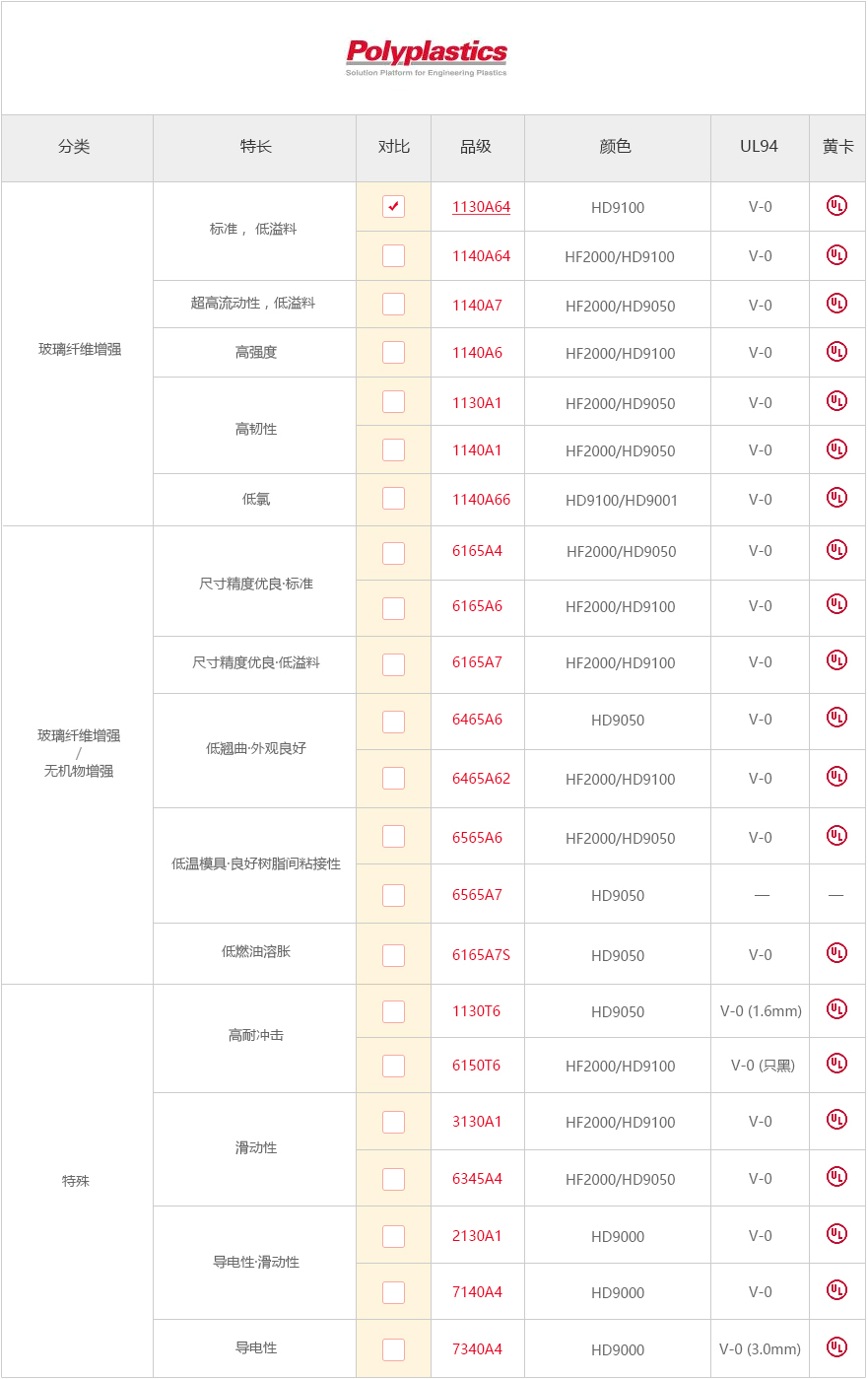
Task: Click the 对比 column header
Action: [x=394, y=147]
